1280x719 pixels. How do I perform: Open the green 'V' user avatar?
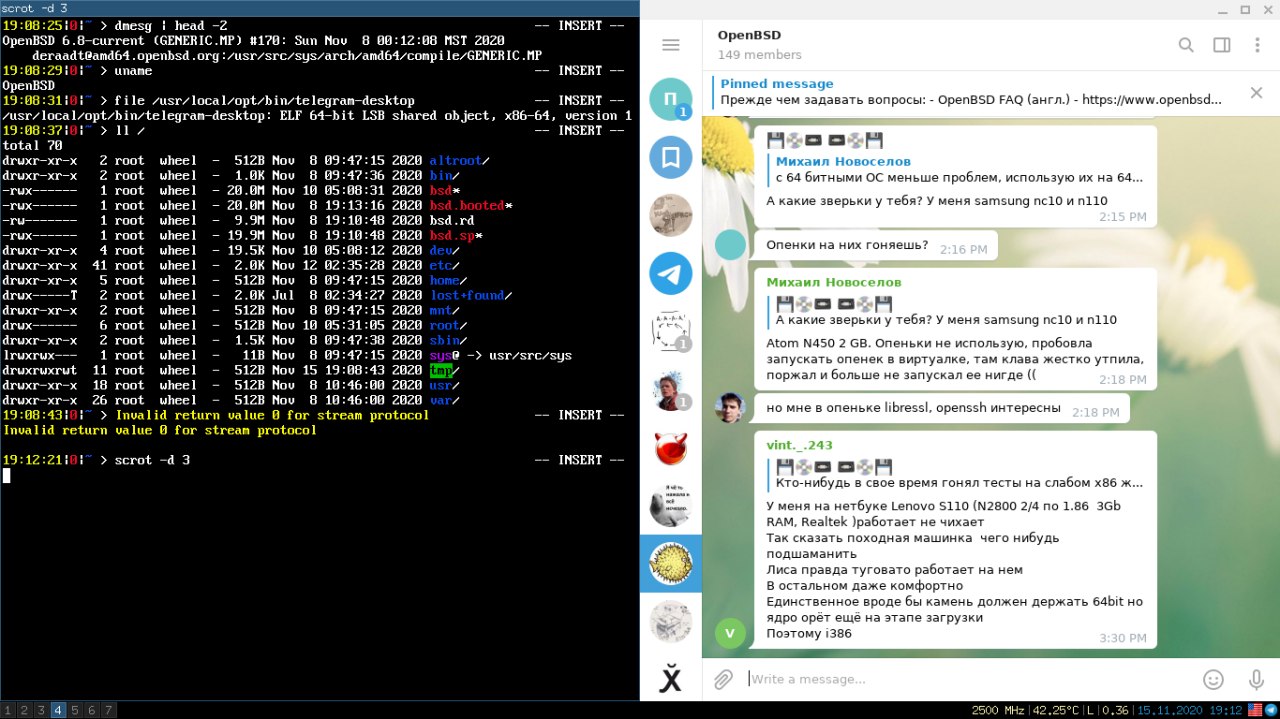pyautogui.click(x=731, y=633)
